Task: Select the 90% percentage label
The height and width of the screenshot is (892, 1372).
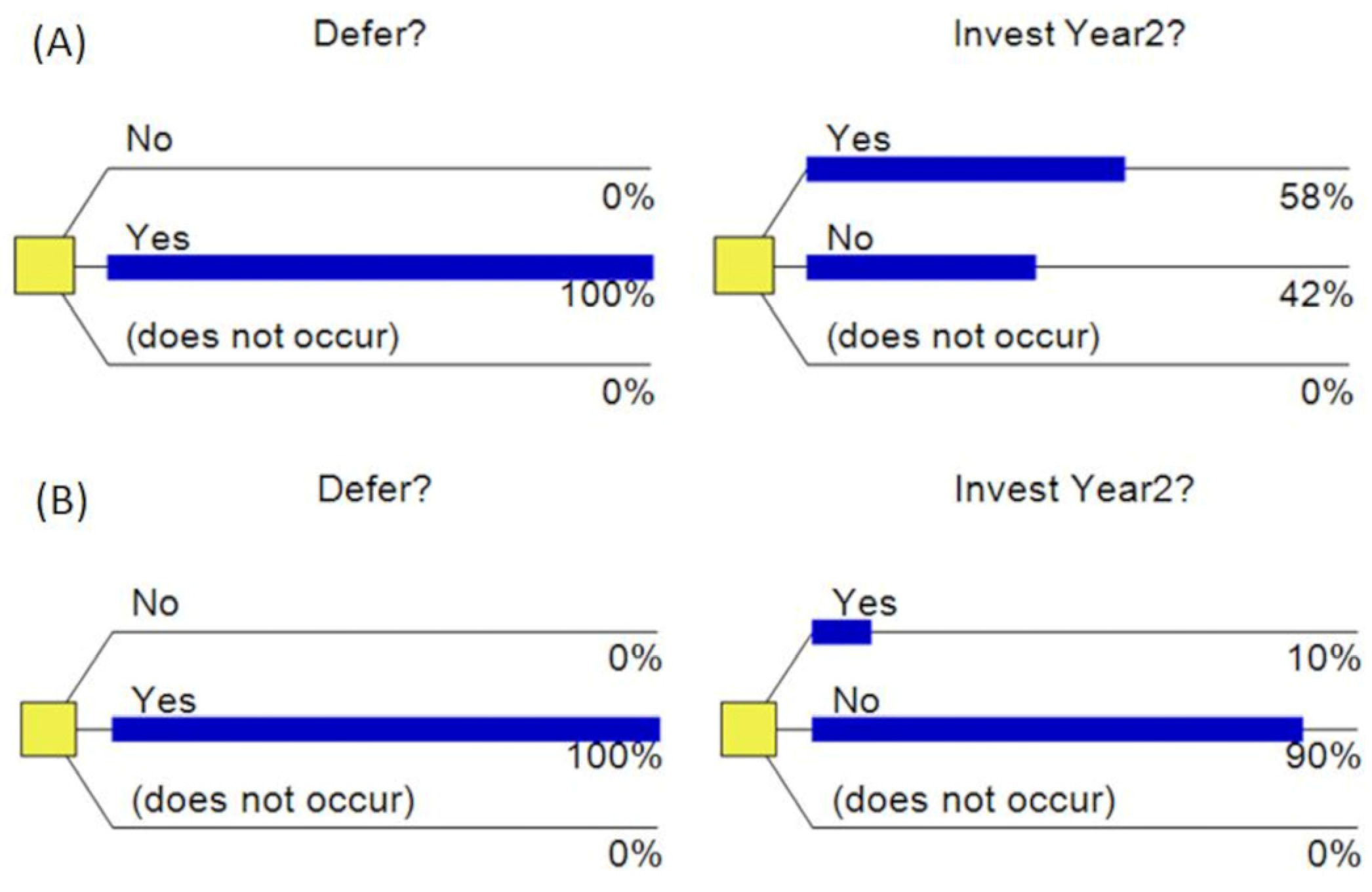Action: [x=1322, y=757]
